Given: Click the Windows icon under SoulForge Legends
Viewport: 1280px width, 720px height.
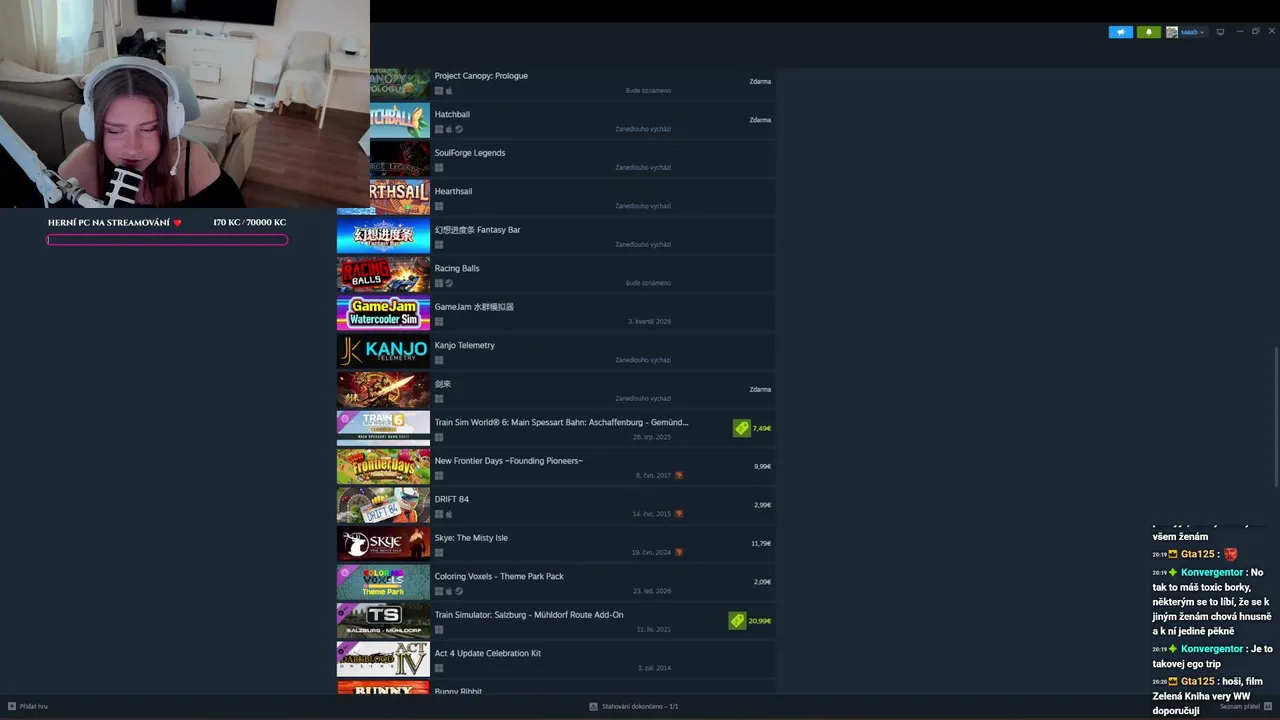Looking at the screenshot, I should coord(438,168).
